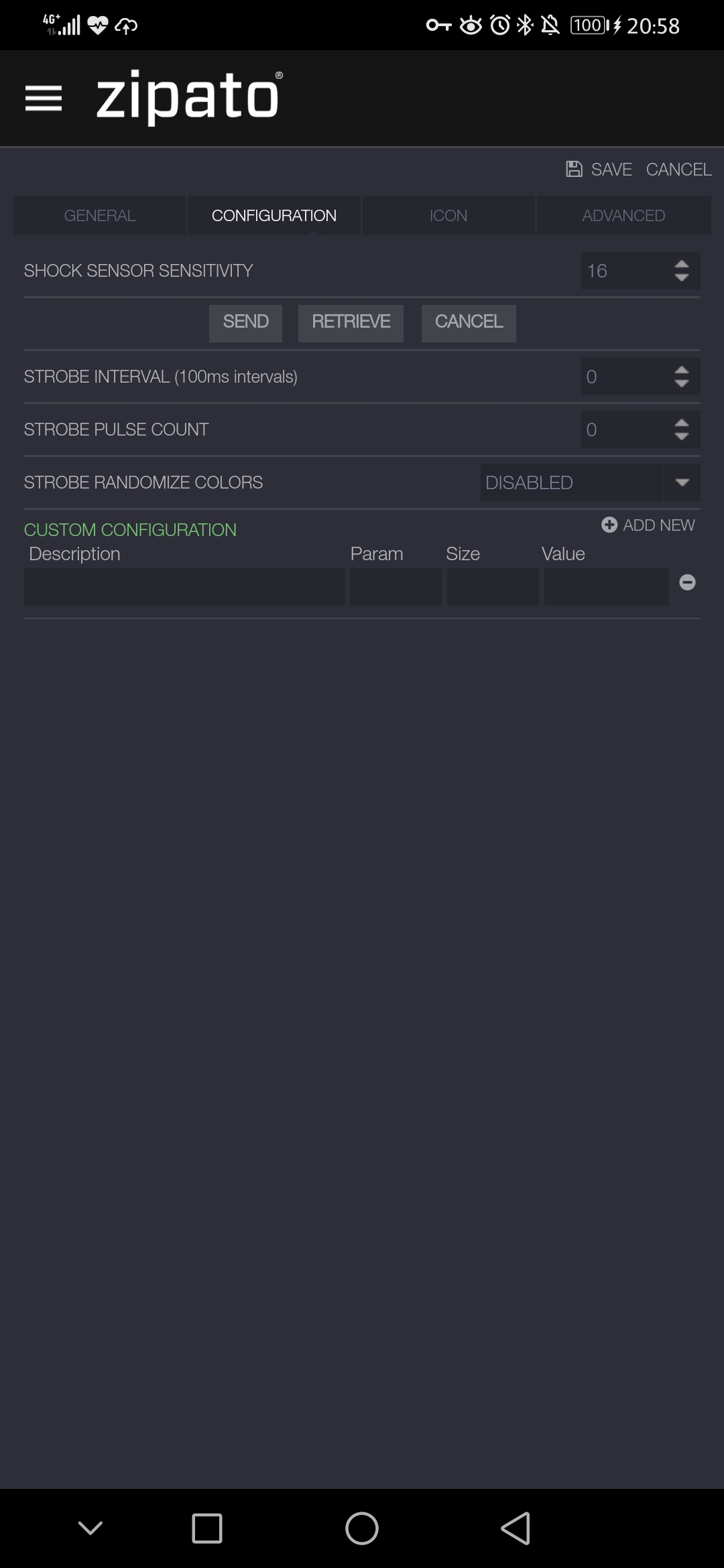Screen dimensions: 724x1568
Task: Open the DISABLED combo box
Action: click(x=591, y=482)
